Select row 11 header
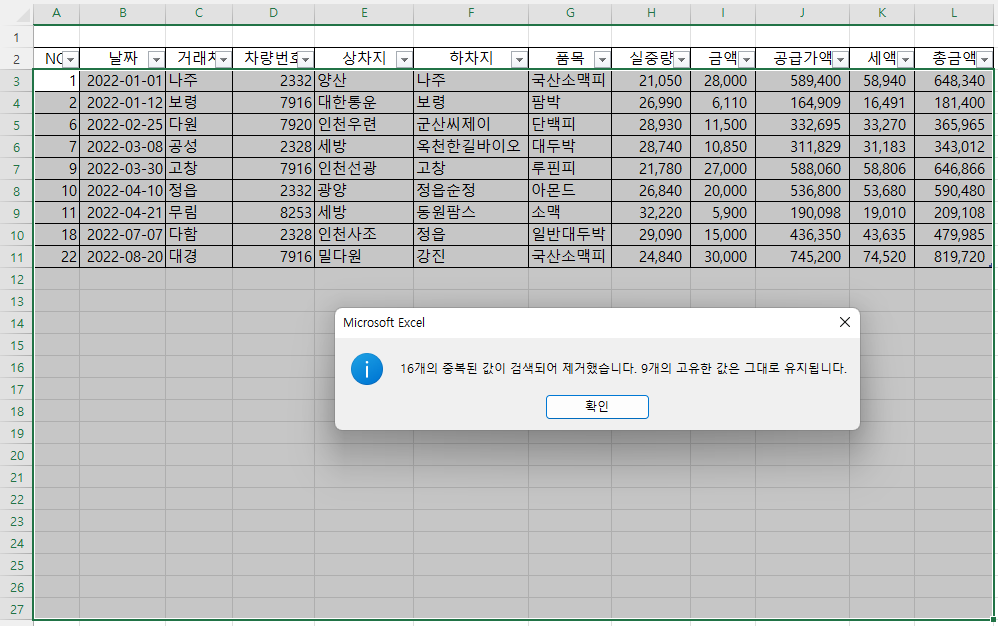This screenshot has height=626, width=998. coord(17,257)
